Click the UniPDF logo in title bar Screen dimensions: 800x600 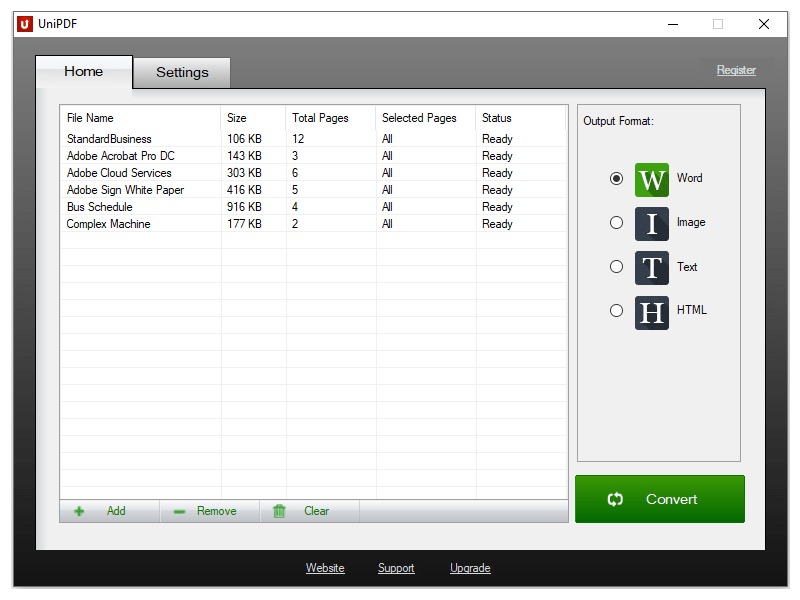[x=24, y=24]
